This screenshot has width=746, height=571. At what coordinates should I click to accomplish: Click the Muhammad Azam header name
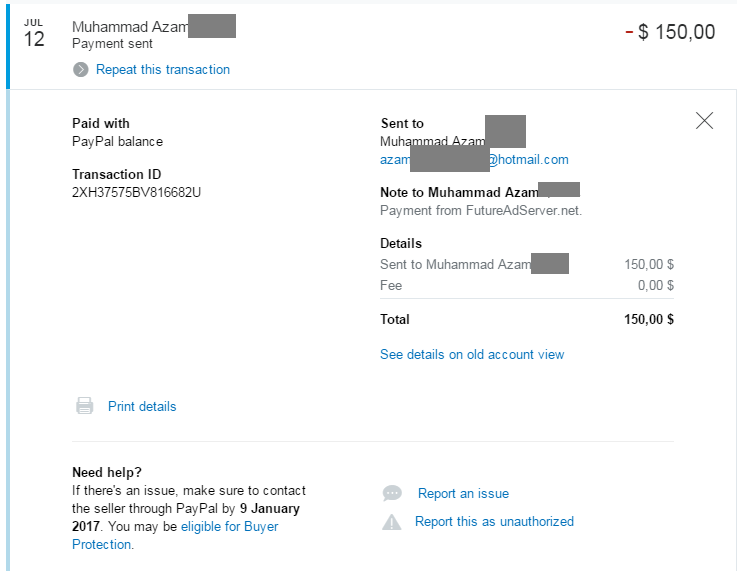click(154, 27)
